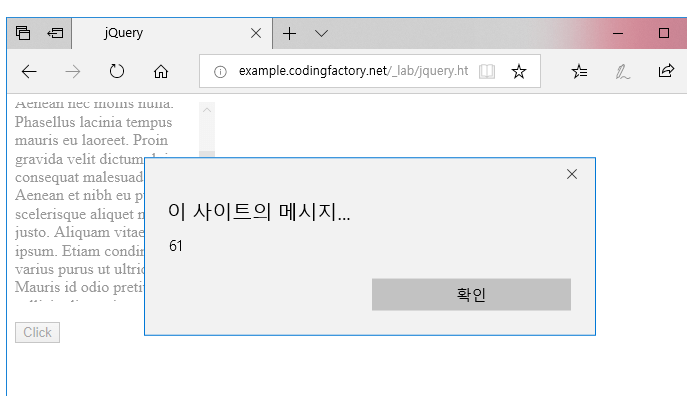Show site information icon in address bar
Screen dimensions: 687x396
(x=220, y=71)
